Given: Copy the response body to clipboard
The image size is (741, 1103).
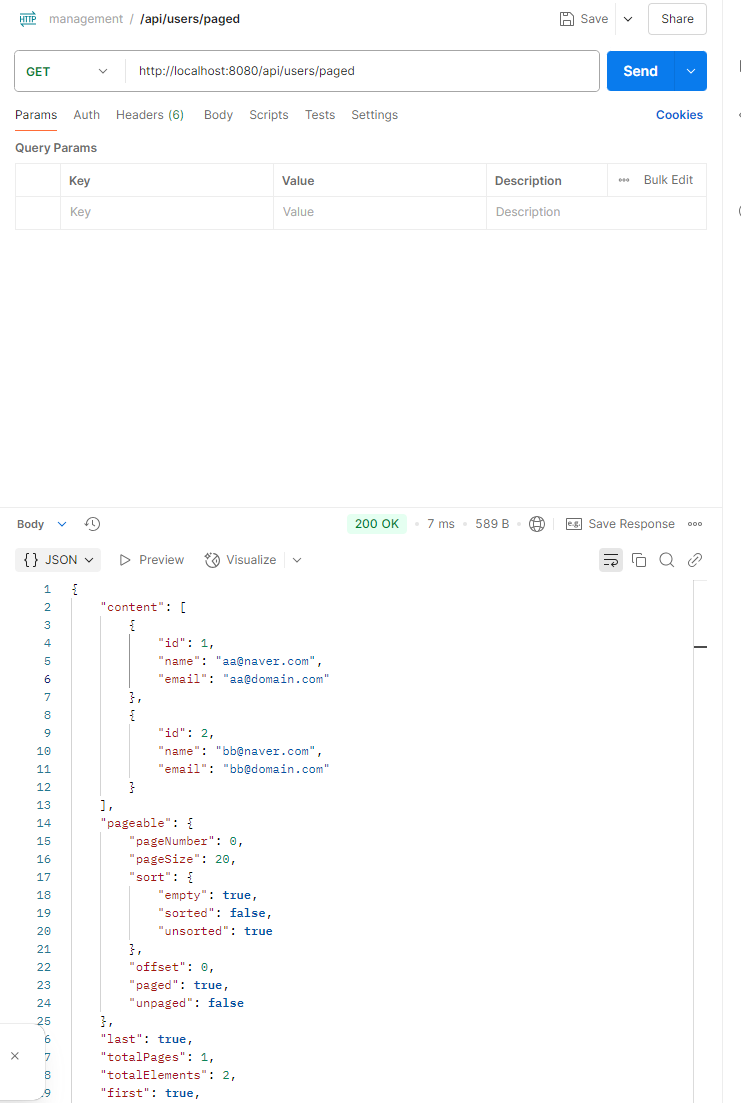Looking at the screenshot, I should 639,560.
